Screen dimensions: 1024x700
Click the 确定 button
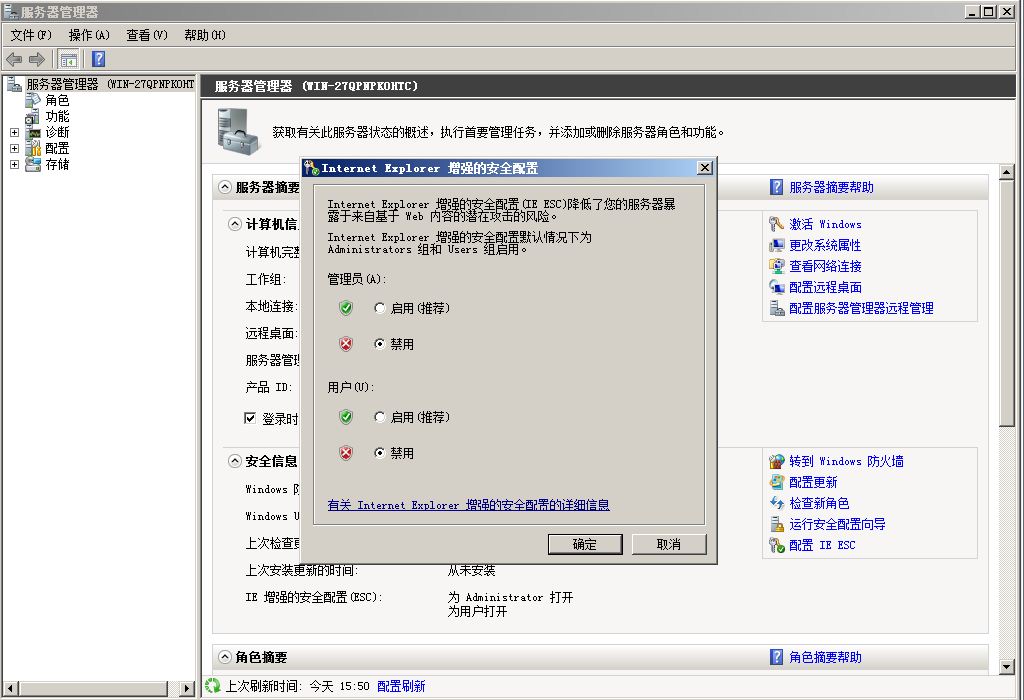pyautogui.click(x=584, y=544)
